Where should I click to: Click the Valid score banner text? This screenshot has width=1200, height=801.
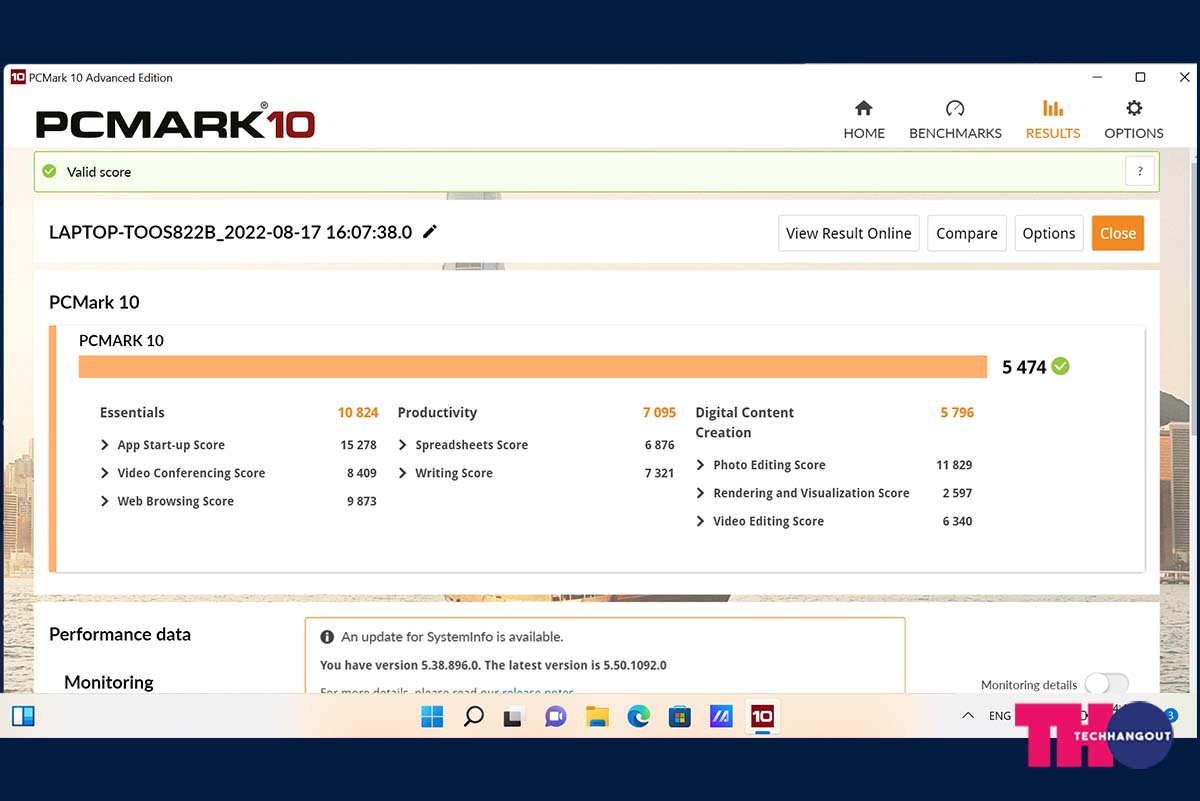click(x=99, y=172)
